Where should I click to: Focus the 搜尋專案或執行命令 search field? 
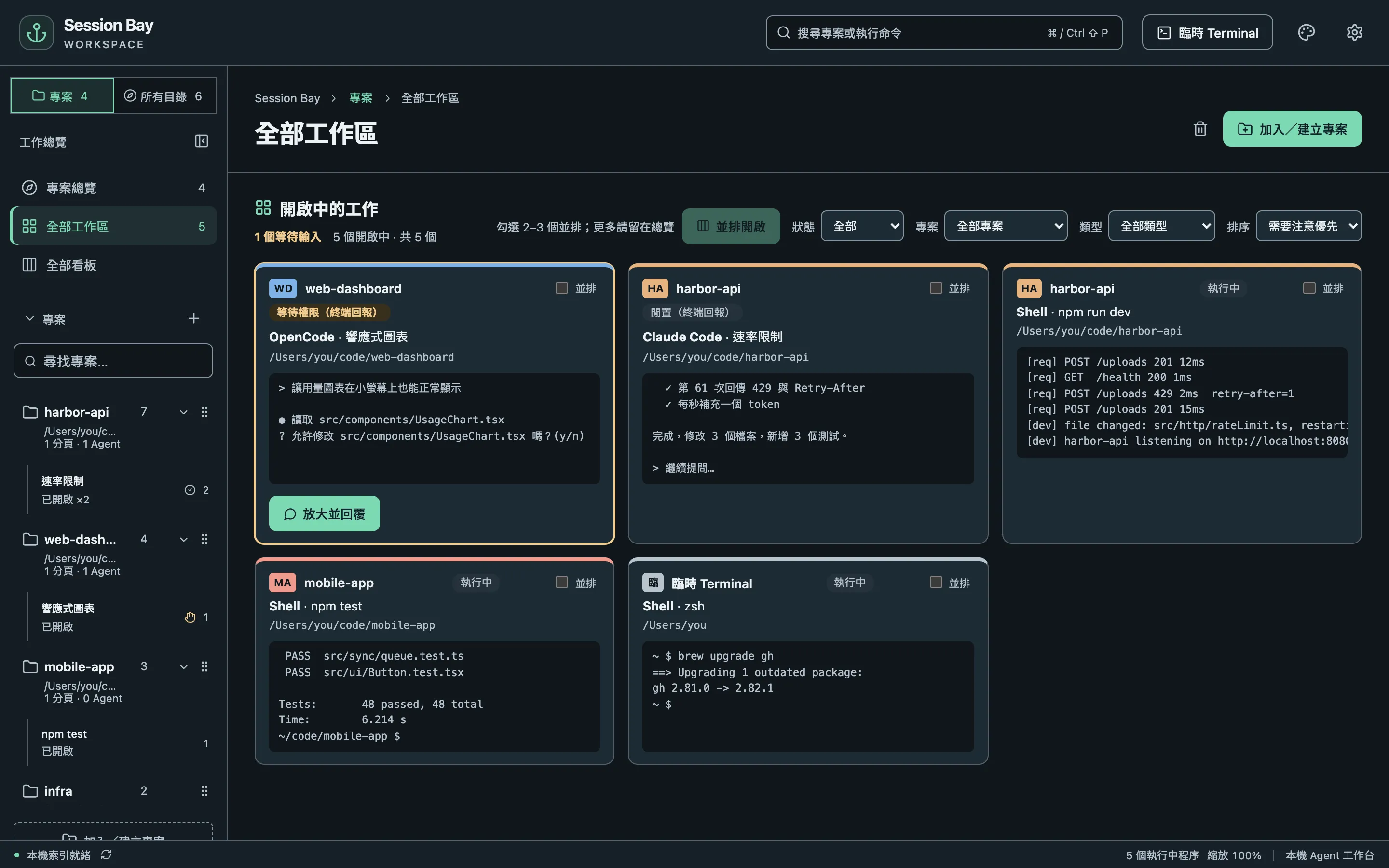point(943,33)
